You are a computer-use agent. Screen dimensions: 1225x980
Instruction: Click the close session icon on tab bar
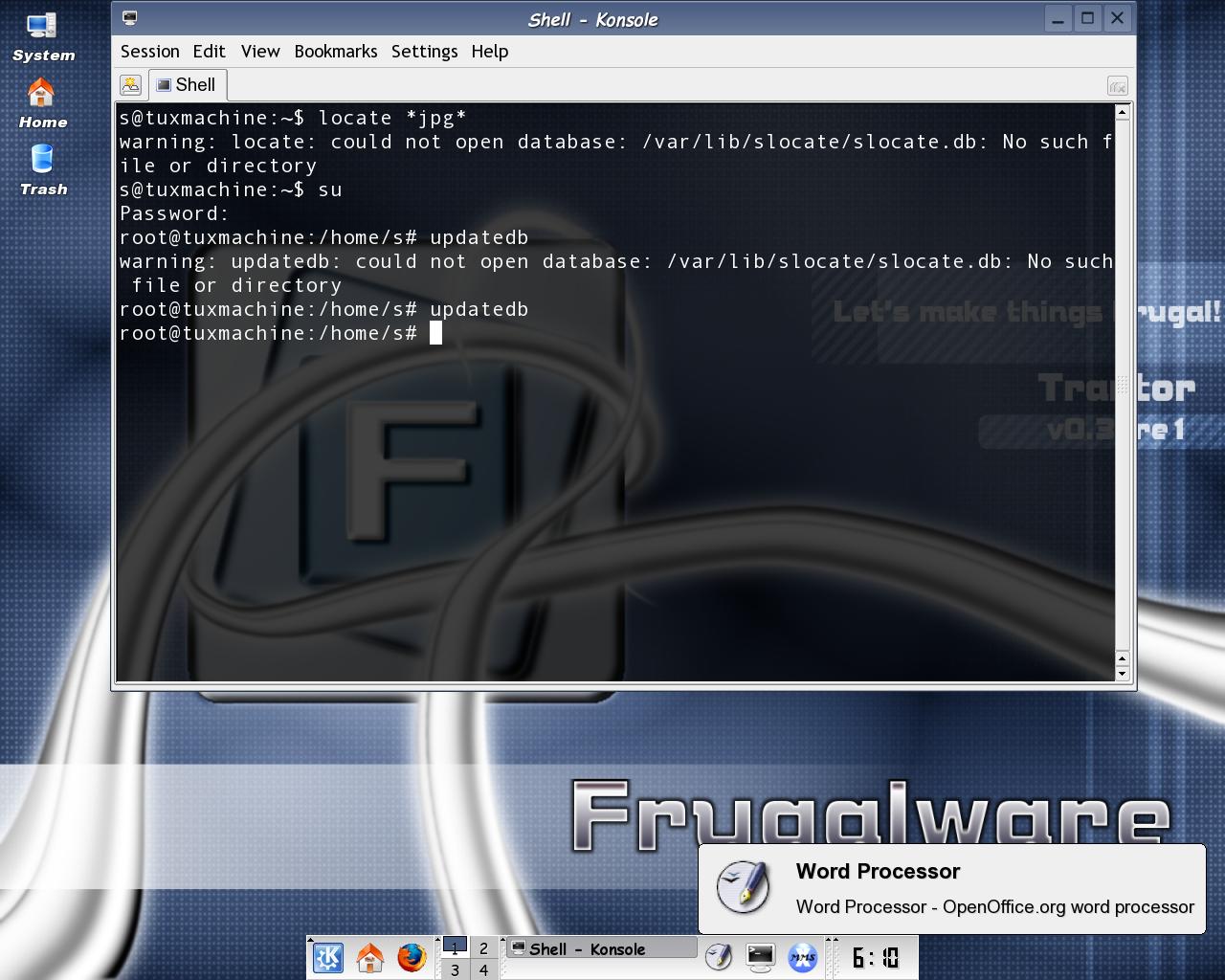pyautogui.click(x=1117, y=87)
